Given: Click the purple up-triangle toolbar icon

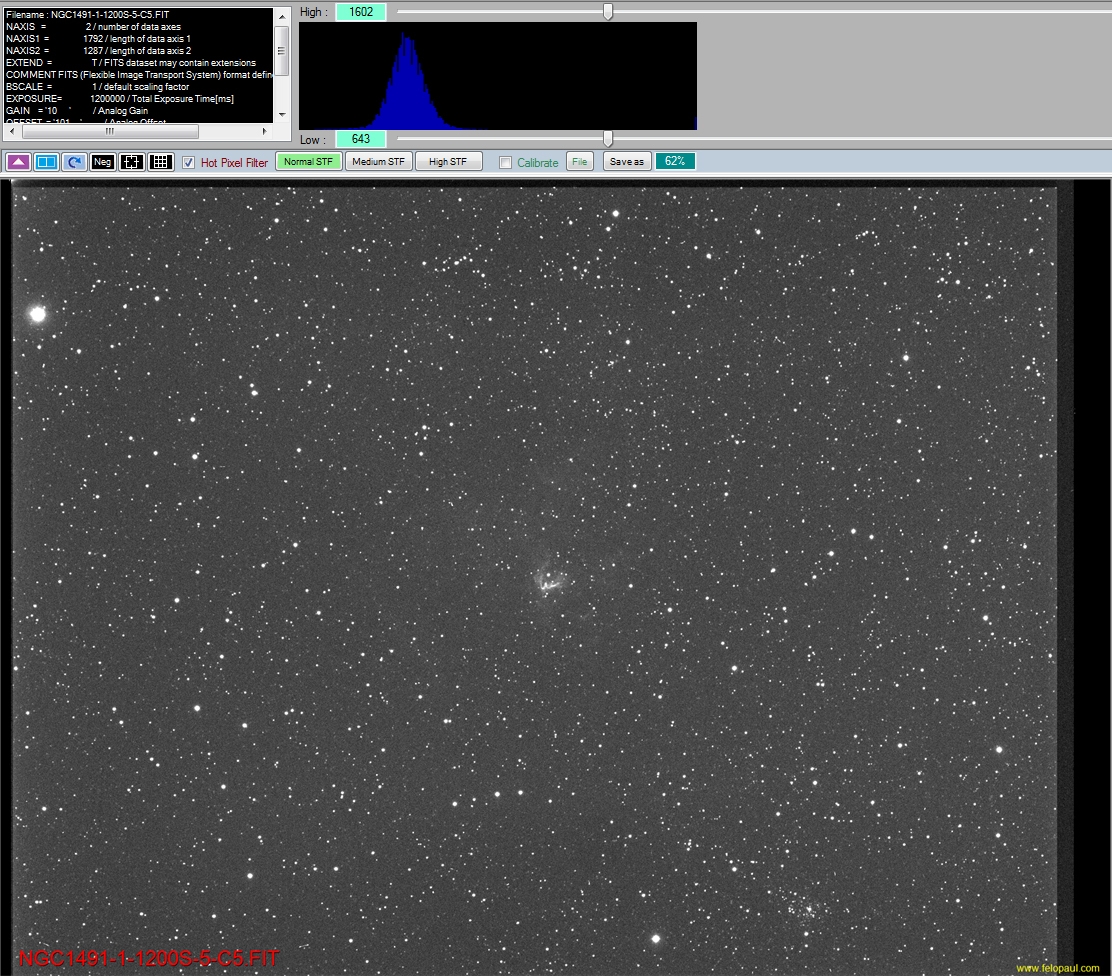Looking at the screenshot, I should [x=18, y=162].
